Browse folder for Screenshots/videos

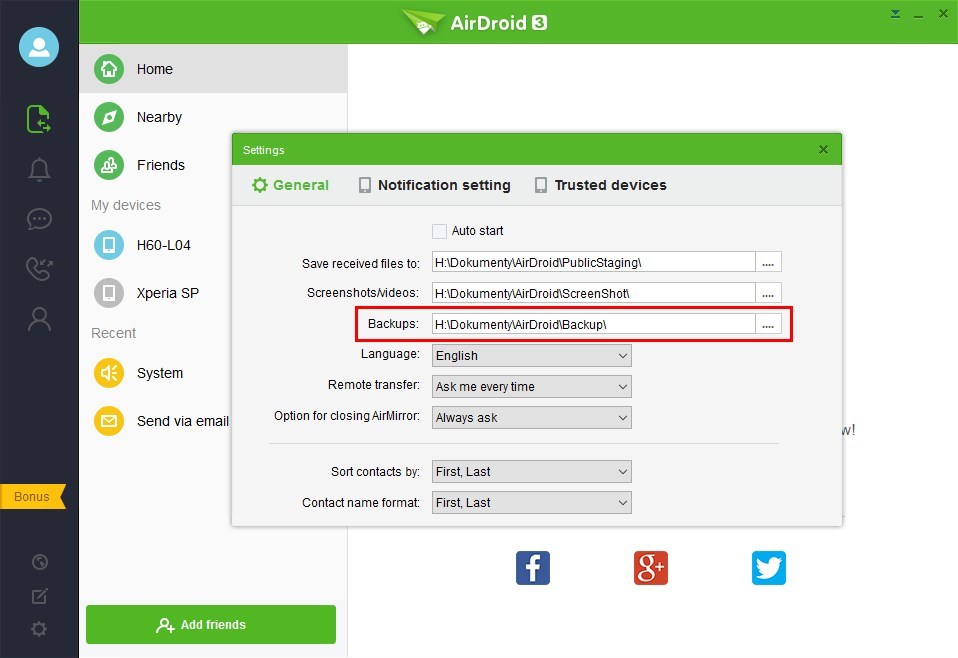click(x=769, y=293)
